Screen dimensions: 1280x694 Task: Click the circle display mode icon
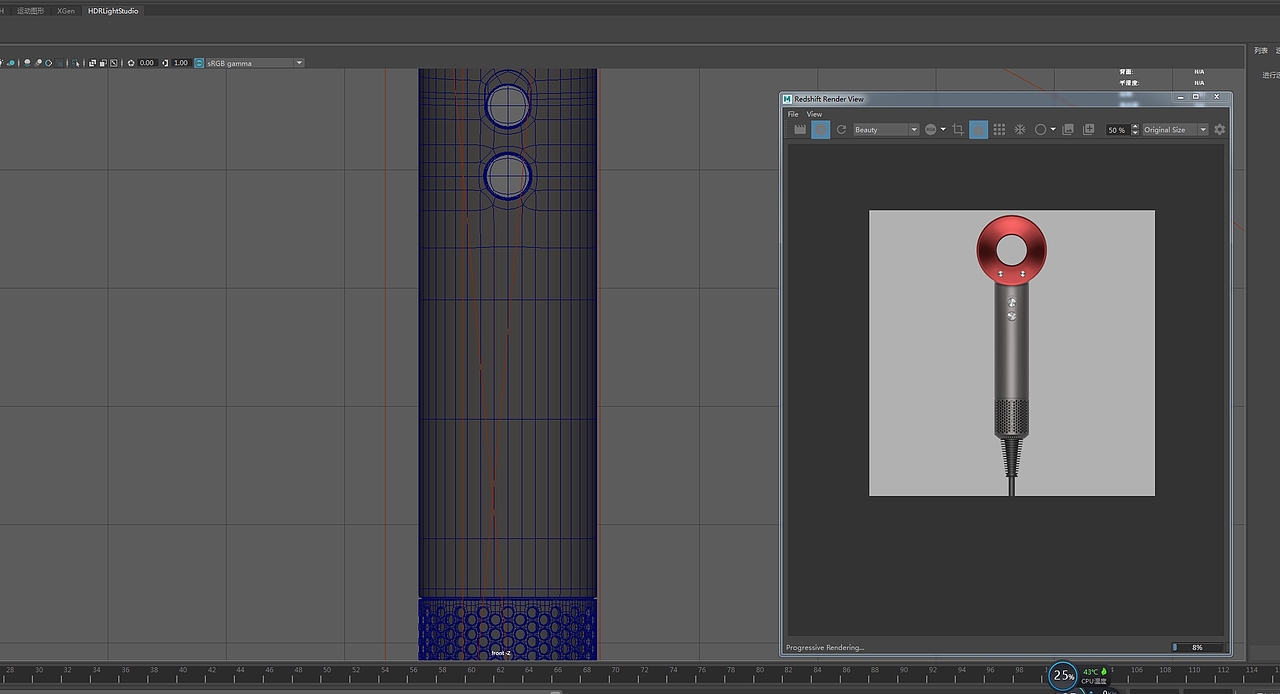(x=1041, y=130)
